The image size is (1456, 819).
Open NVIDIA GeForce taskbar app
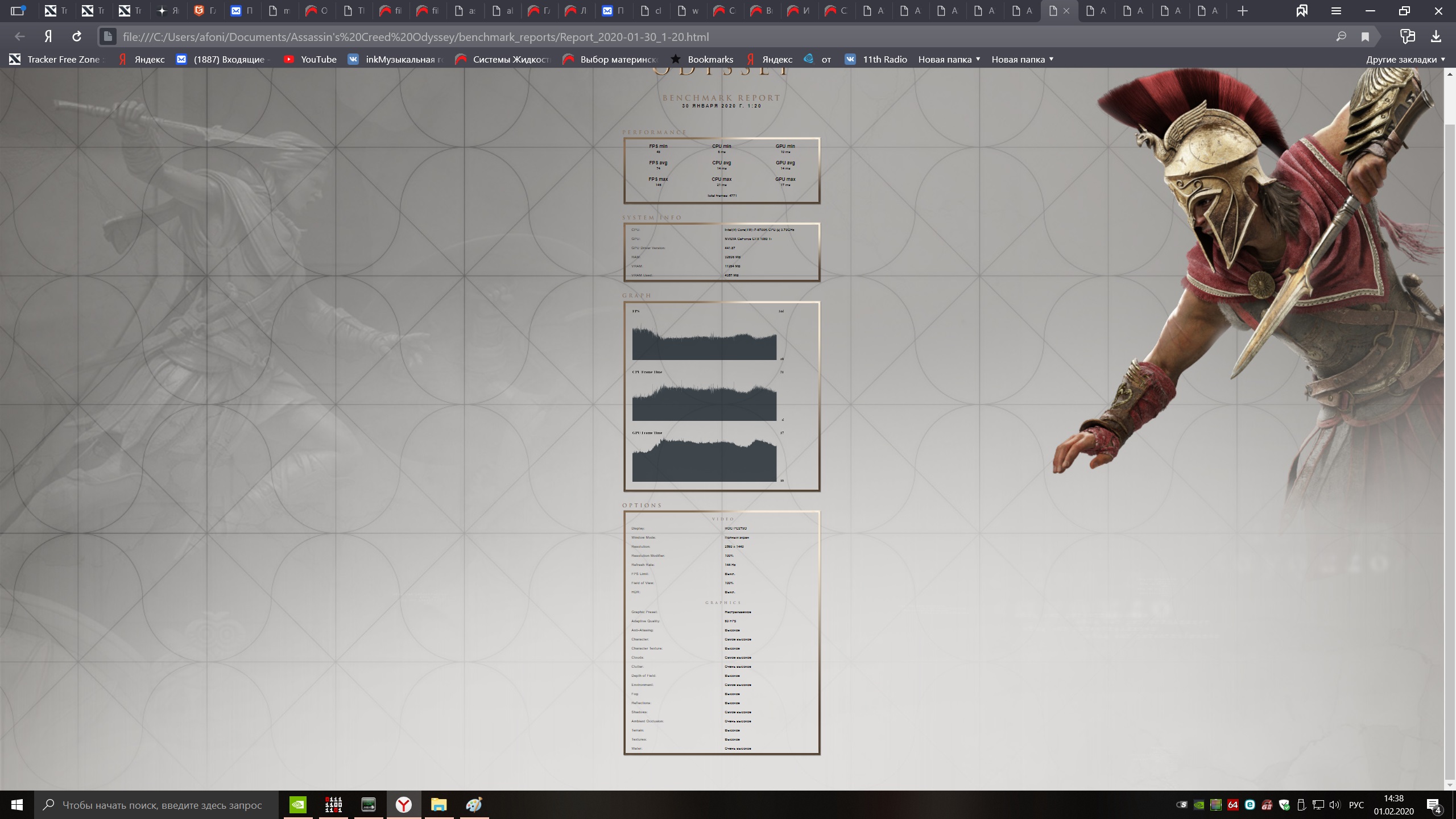[298, 805]
